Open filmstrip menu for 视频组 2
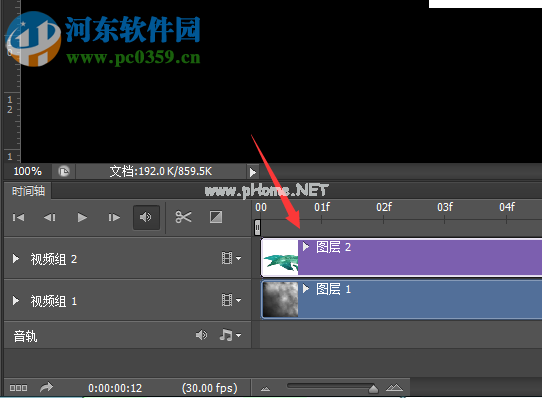Screen dimensions: 542x398 (x=231, y=258)
